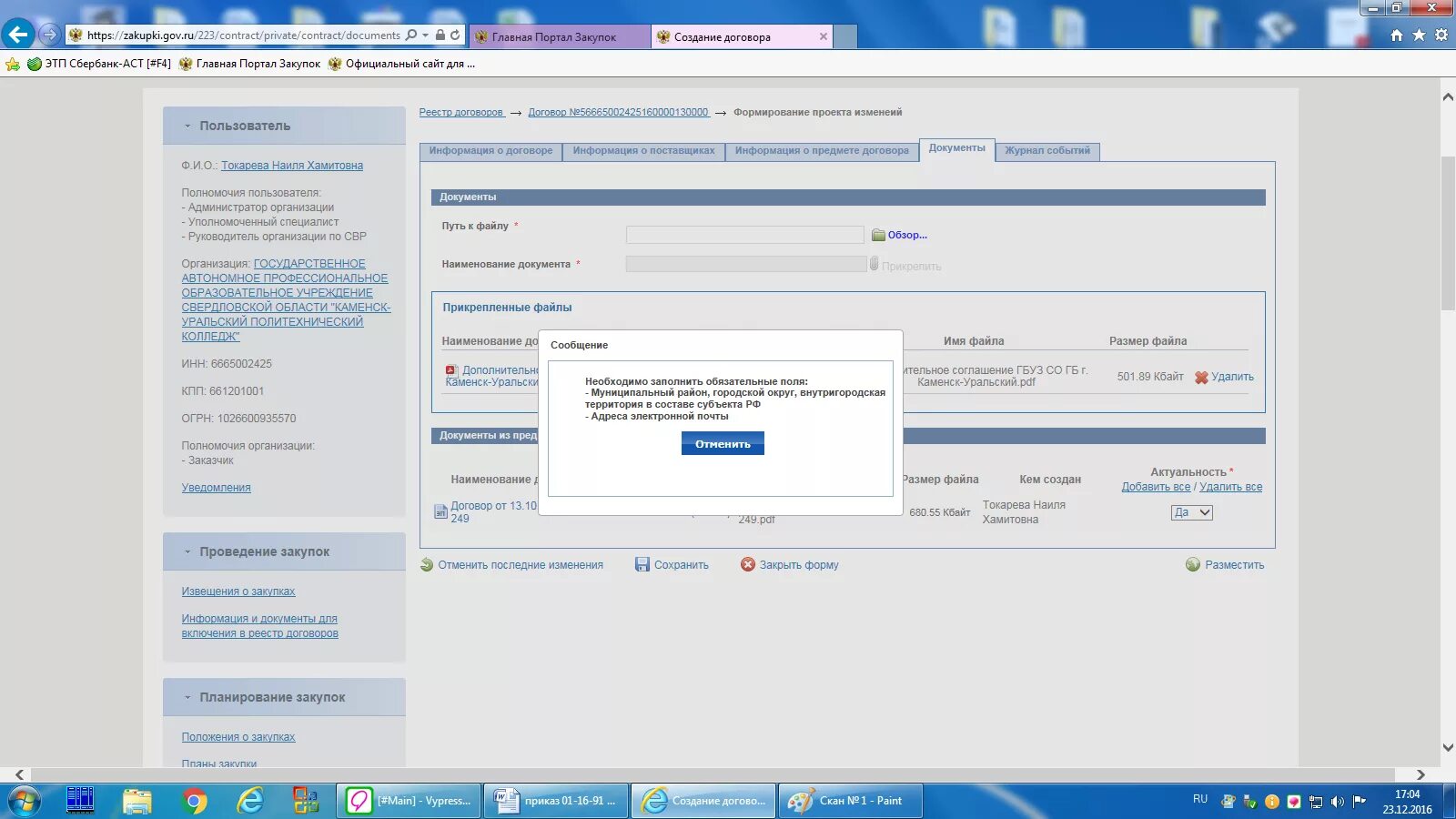
Task: Open ЭТП Сбербанк-АСТ bookmark
Action: click(x=99, y=64)
